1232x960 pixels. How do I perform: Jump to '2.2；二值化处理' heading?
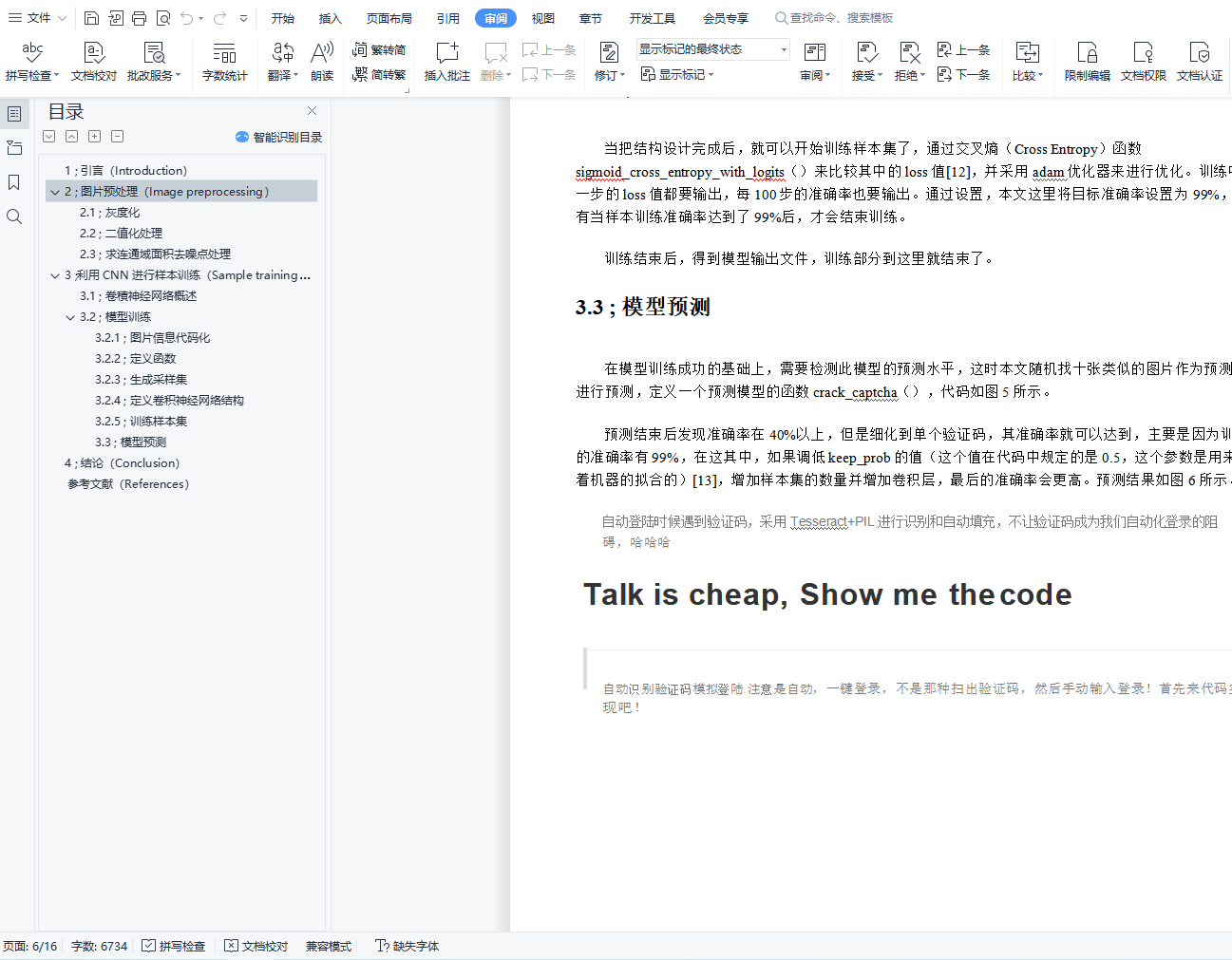pyautogui.click(x=121, y=234)
